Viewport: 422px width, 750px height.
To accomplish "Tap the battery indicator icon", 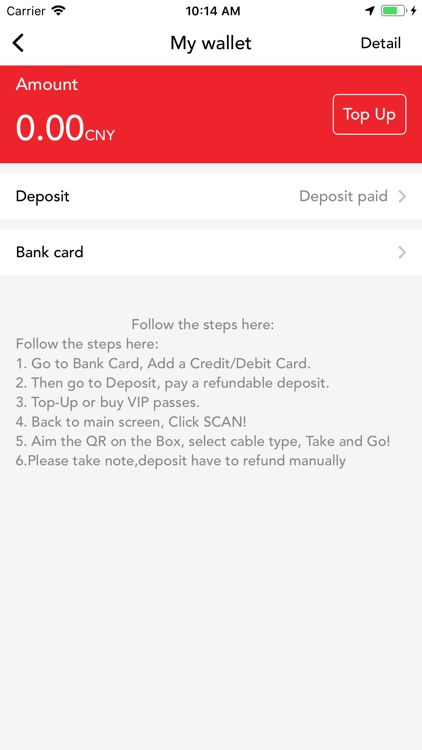I will click(393, 11).
